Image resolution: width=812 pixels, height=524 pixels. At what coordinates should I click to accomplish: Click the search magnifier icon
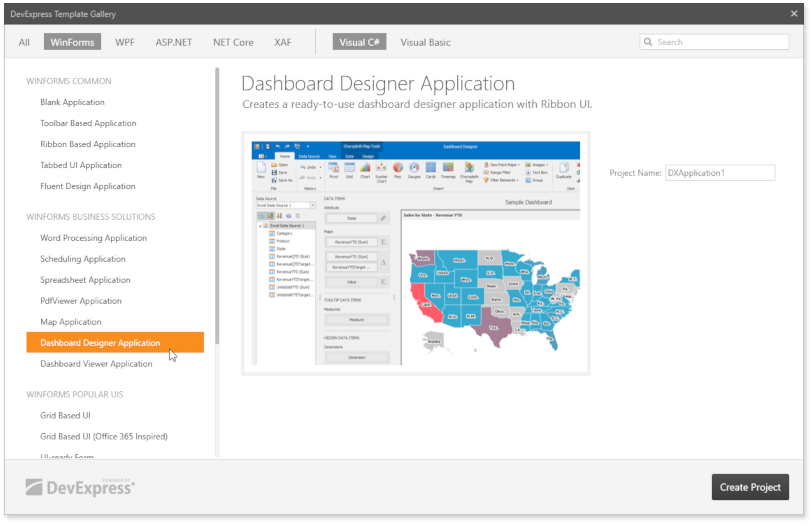(649, 42)
